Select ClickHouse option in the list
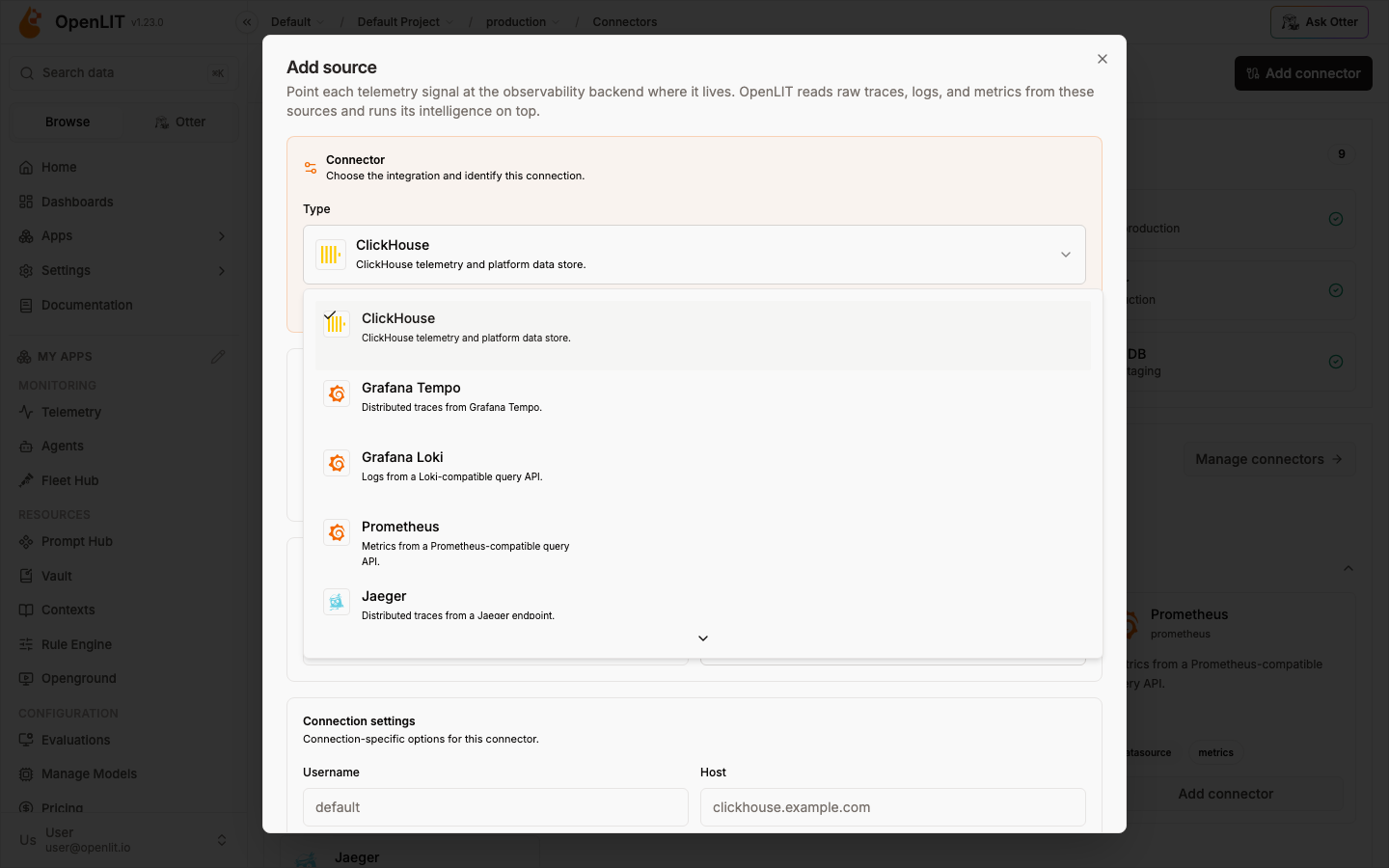The width and height of the screenshot is (1389, 868). tap(702, 336)
